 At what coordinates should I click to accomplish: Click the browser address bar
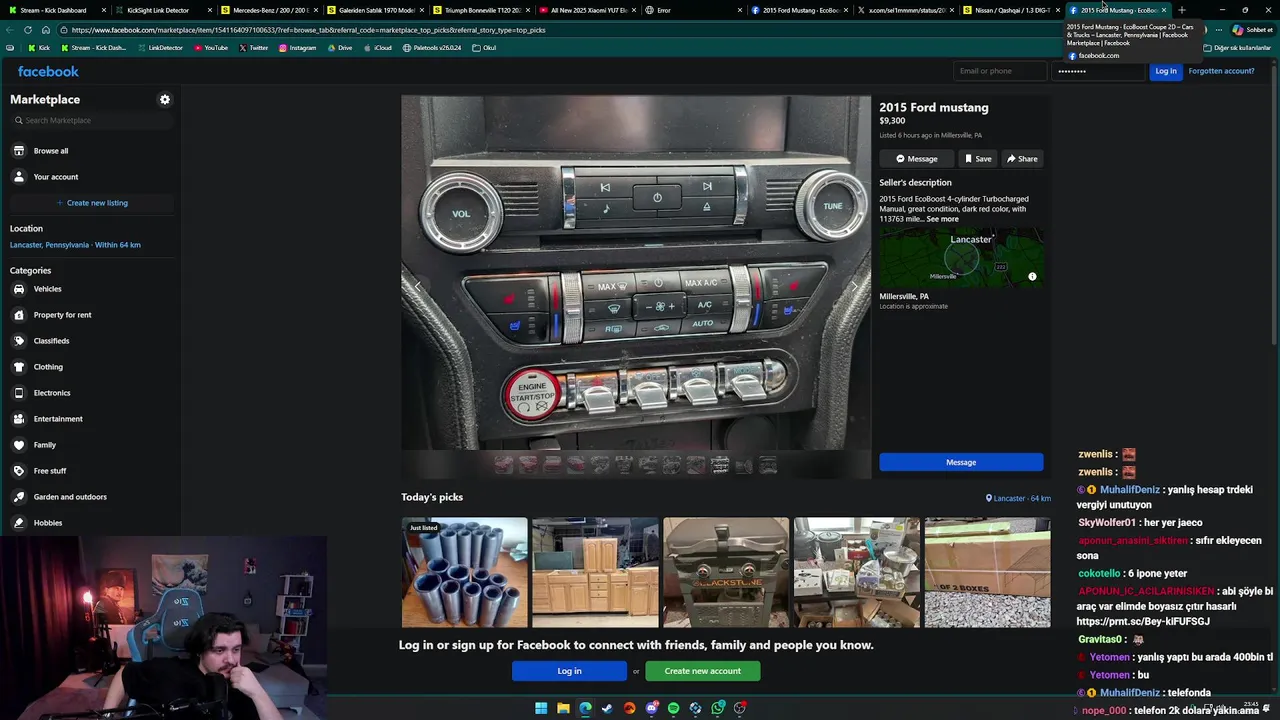[560, 30]
